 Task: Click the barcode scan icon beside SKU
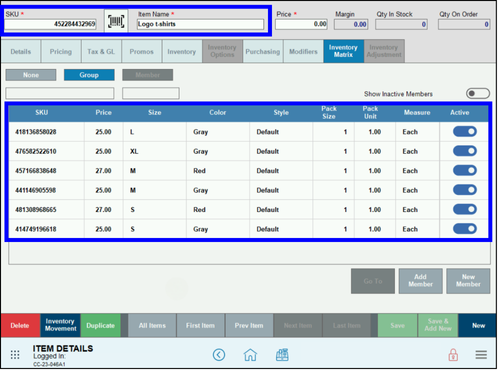116,21
